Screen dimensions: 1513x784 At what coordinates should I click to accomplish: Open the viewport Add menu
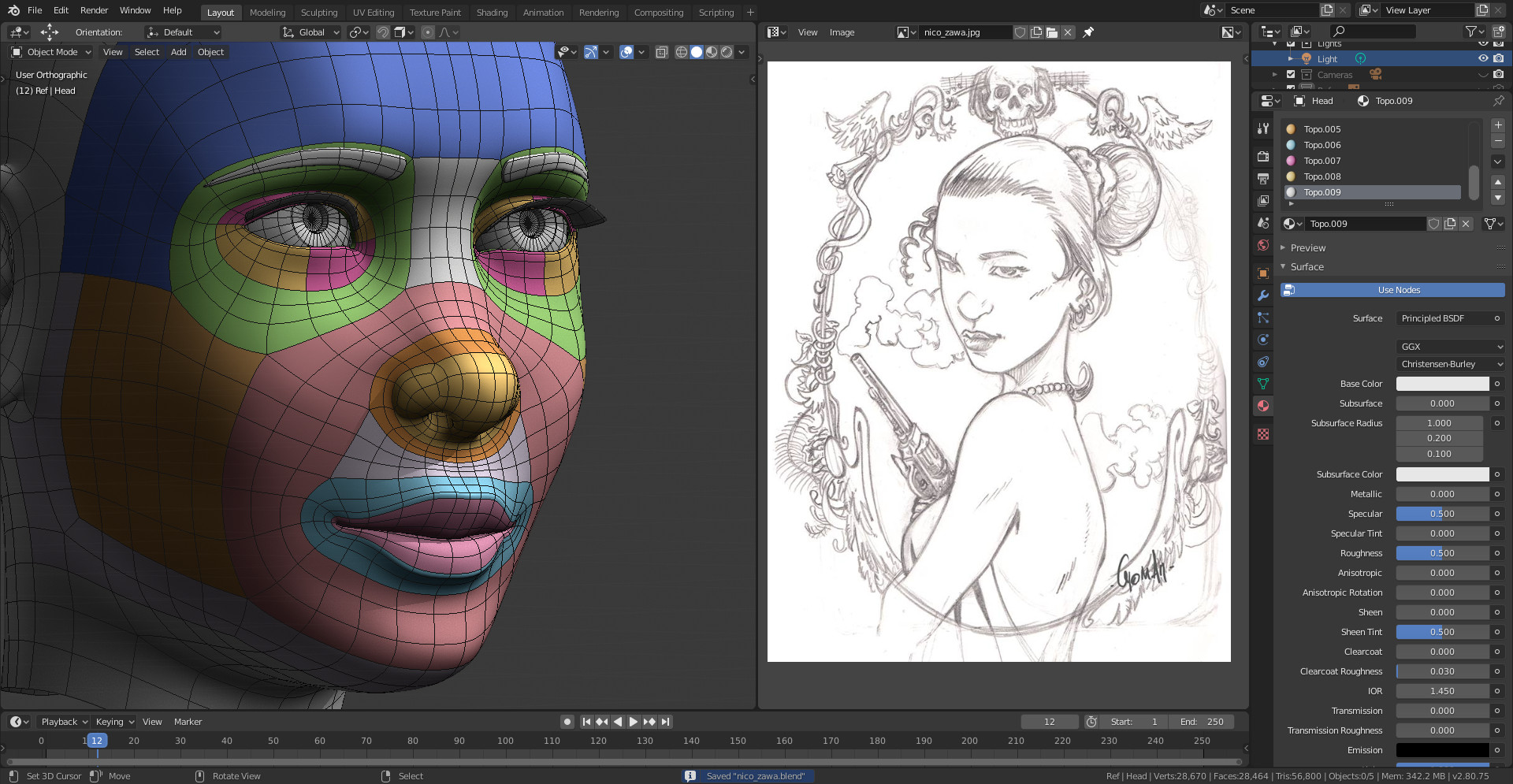(x=179, y=52)
